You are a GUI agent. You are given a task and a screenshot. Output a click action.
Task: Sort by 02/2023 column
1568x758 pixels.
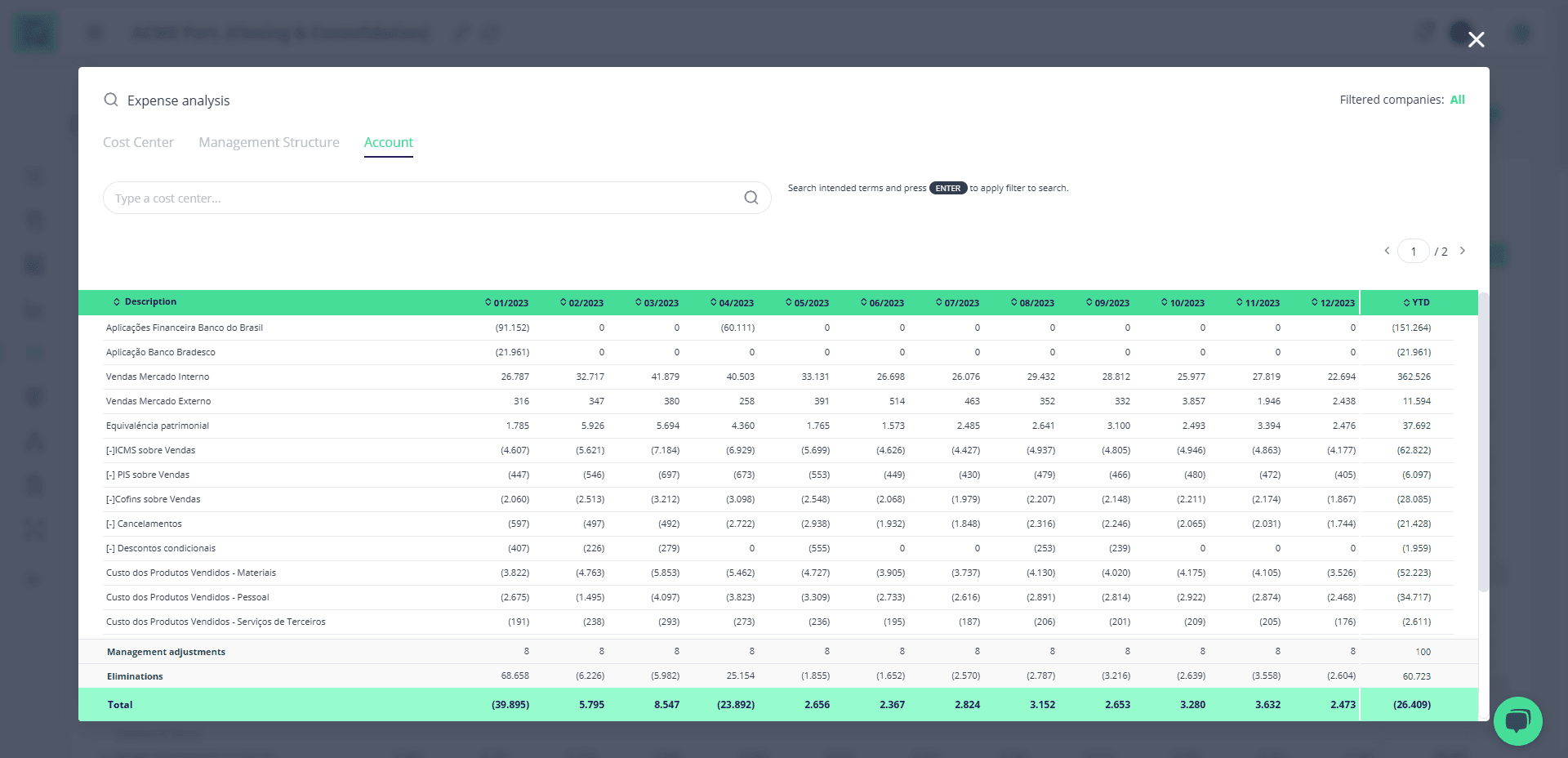[581, 302]
